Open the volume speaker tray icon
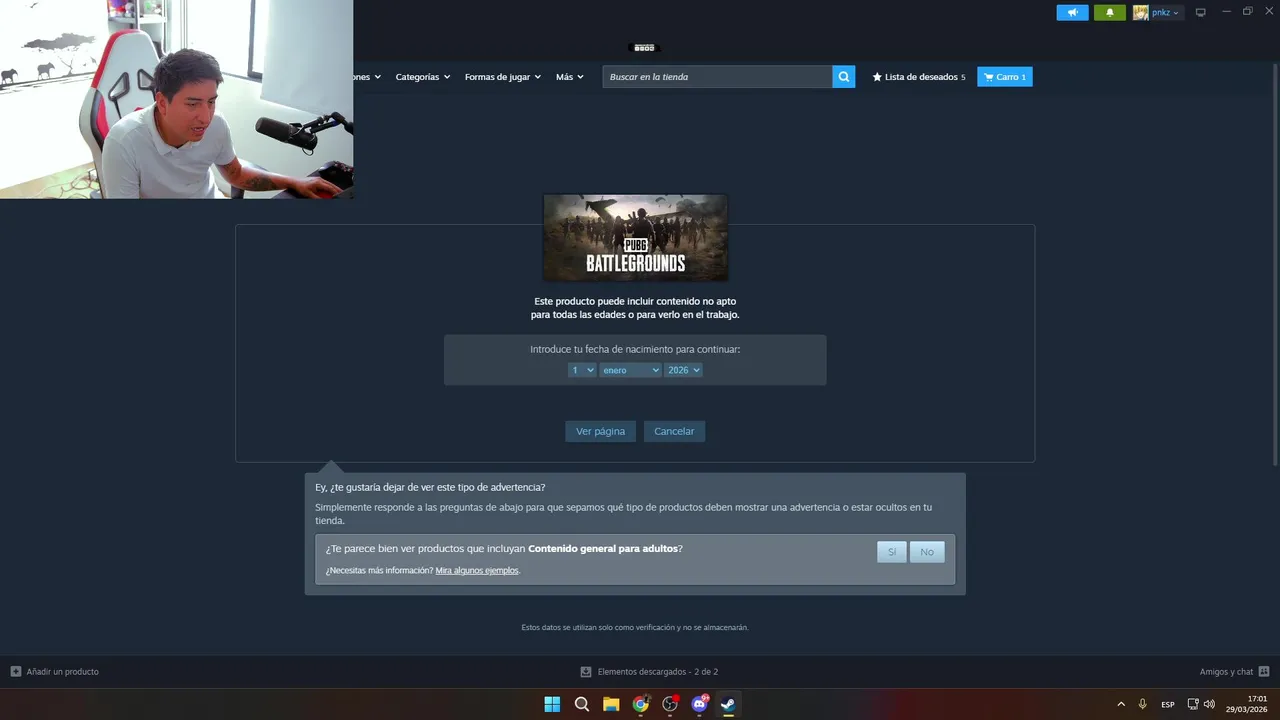This screenshot has height=720, width=1280. 1209,704
